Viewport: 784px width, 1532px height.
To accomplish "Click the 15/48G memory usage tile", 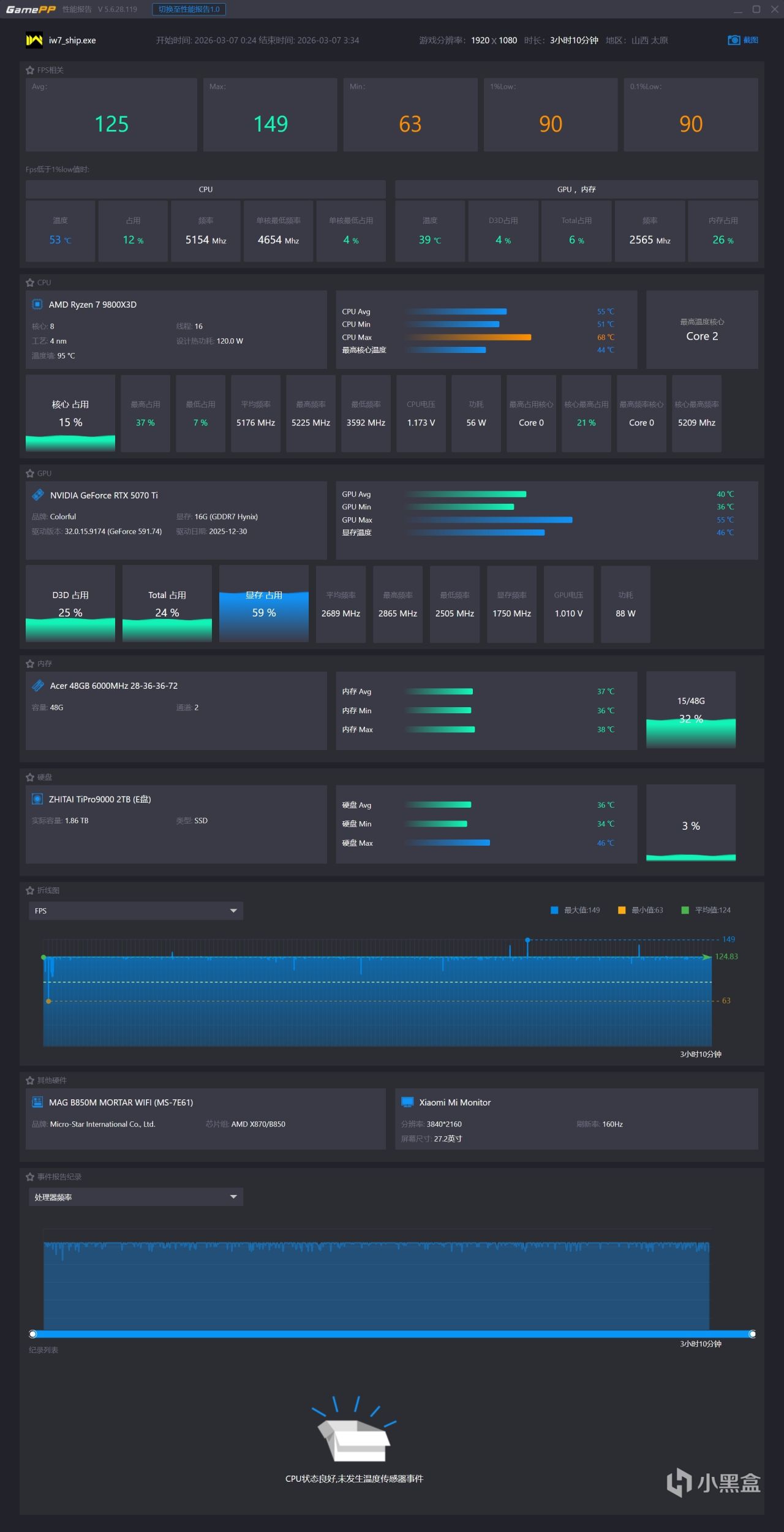I will point(691,710).
